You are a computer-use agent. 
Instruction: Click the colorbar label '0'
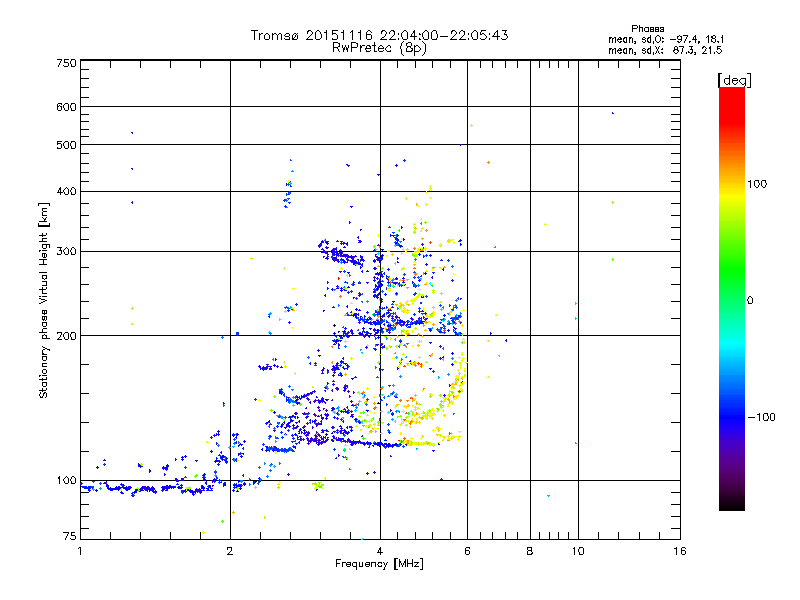coord(749,301)
